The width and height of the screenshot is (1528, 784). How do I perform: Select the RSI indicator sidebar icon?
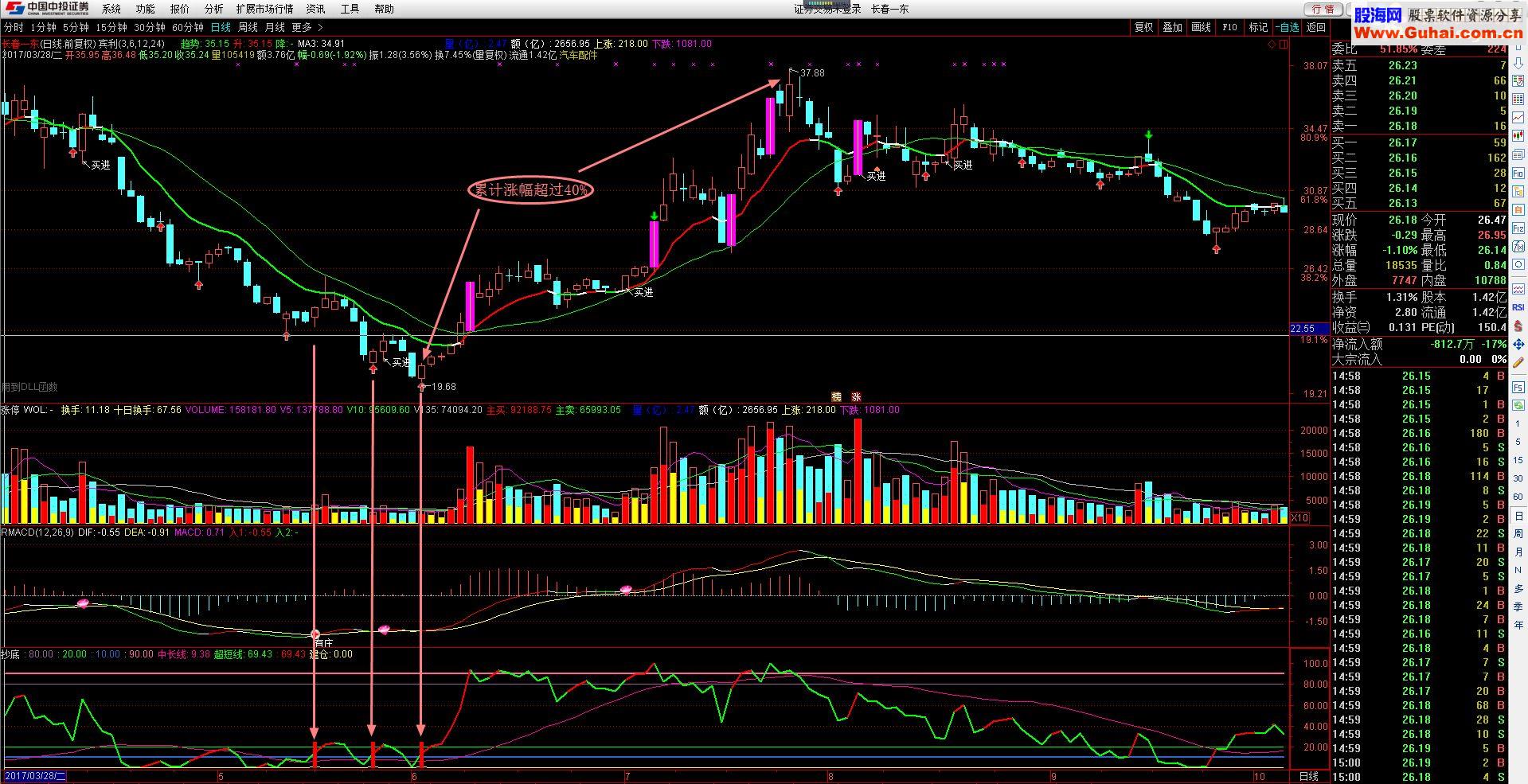coord(1518,307)
